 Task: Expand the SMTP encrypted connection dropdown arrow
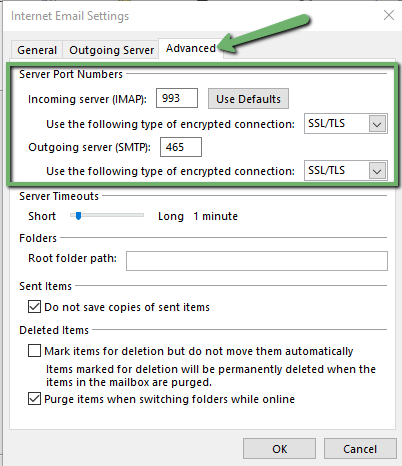[x=377, y=171]
